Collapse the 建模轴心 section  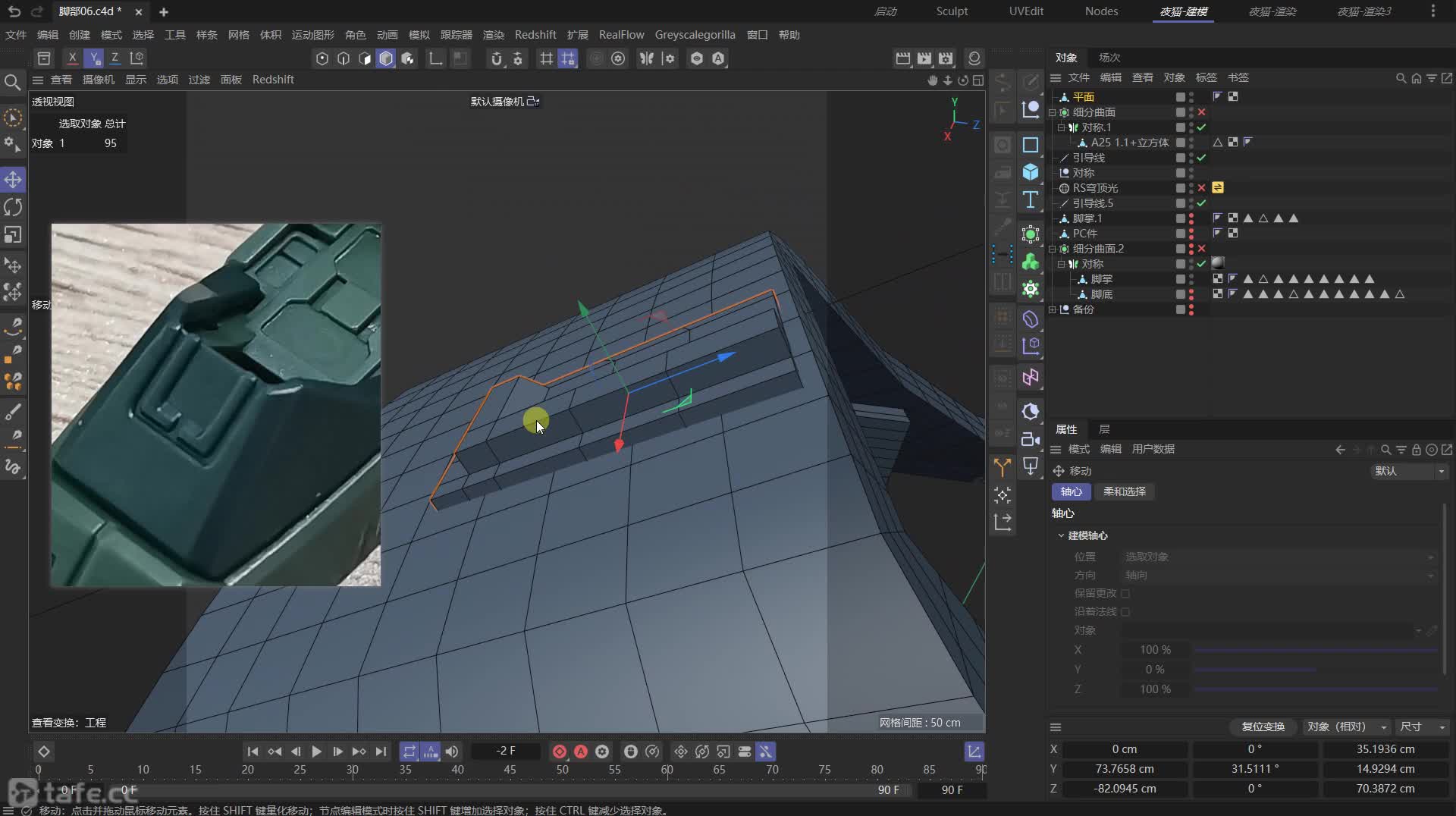click(x=1061, y=535)
